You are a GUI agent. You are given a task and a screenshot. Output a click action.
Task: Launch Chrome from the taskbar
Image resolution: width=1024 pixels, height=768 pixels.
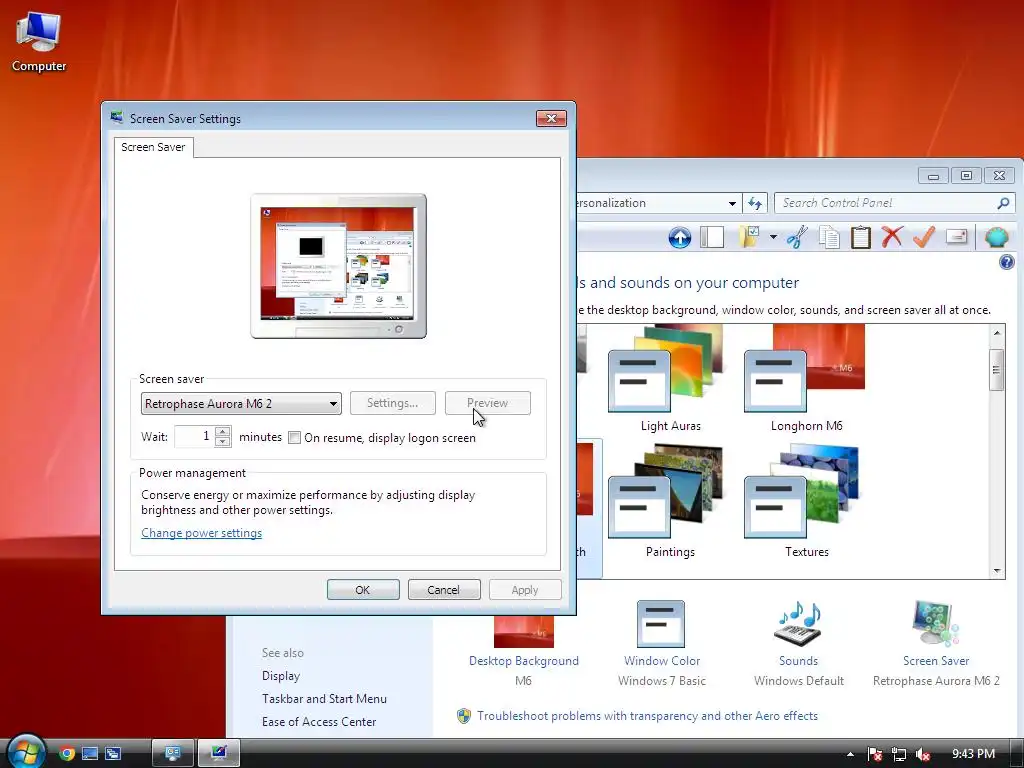(x=67, y=754)
